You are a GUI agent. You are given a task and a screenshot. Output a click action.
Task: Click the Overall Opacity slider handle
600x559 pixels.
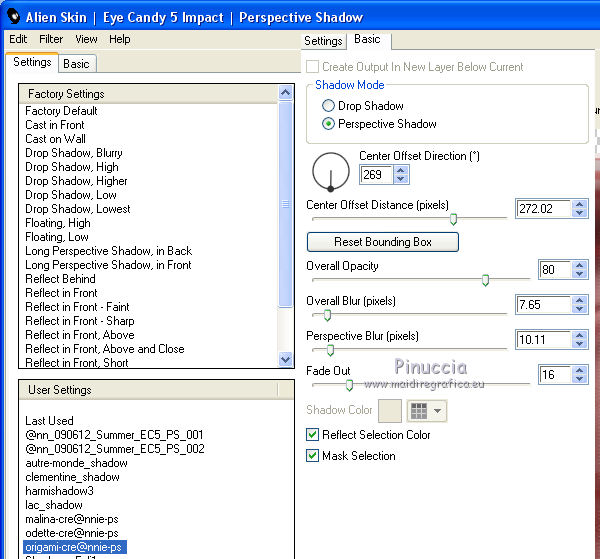pos(485,280)
